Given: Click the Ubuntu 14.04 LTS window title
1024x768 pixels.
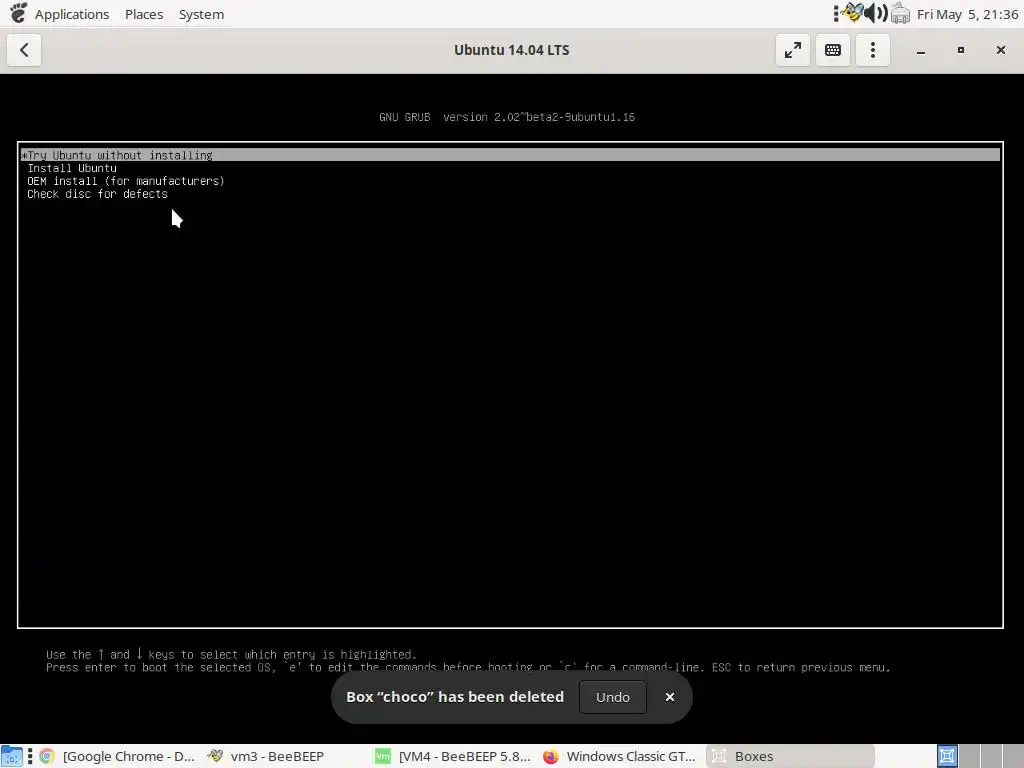Looking at the screenshot, I should (x=511, y=50).
